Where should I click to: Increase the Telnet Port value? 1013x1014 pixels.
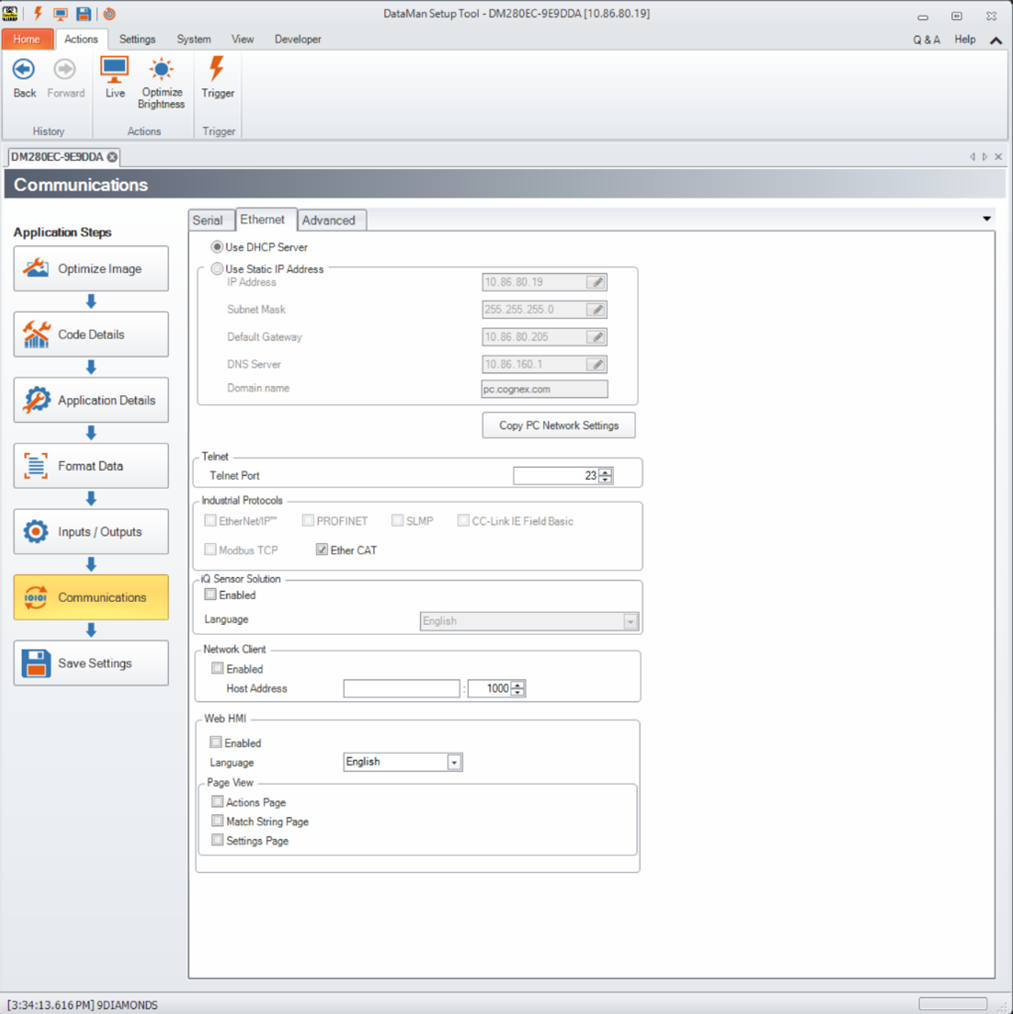coord(606,472)
